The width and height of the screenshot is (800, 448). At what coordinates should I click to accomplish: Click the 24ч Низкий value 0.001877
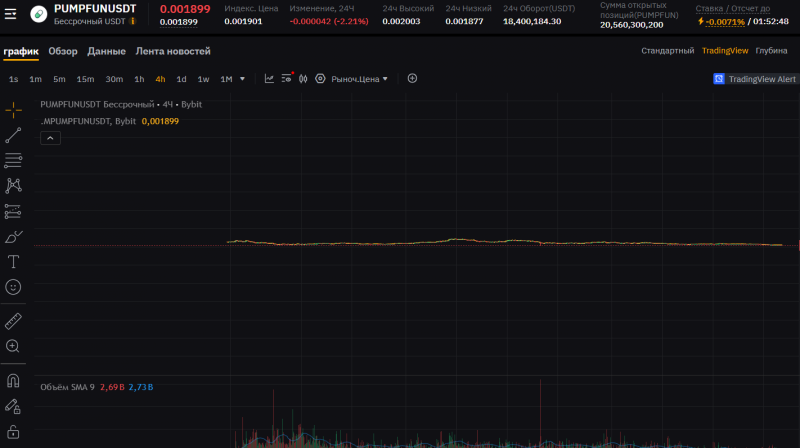click(464, 21)
